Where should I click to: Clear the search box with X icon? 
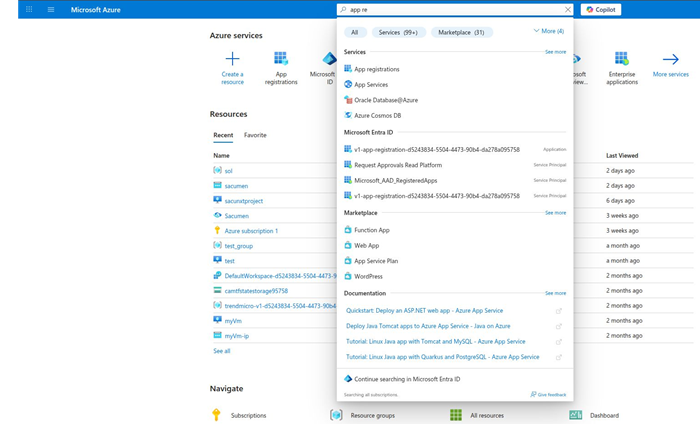click(568, 10)
